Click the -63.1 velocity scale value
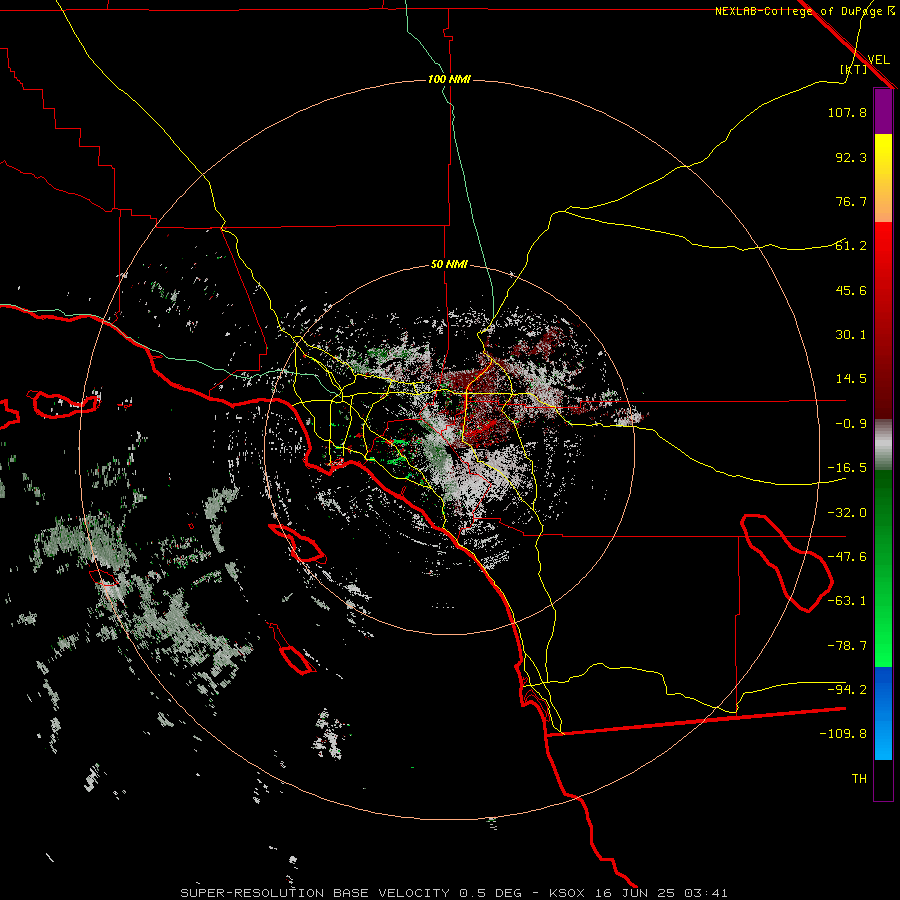 tap(847, 601)
